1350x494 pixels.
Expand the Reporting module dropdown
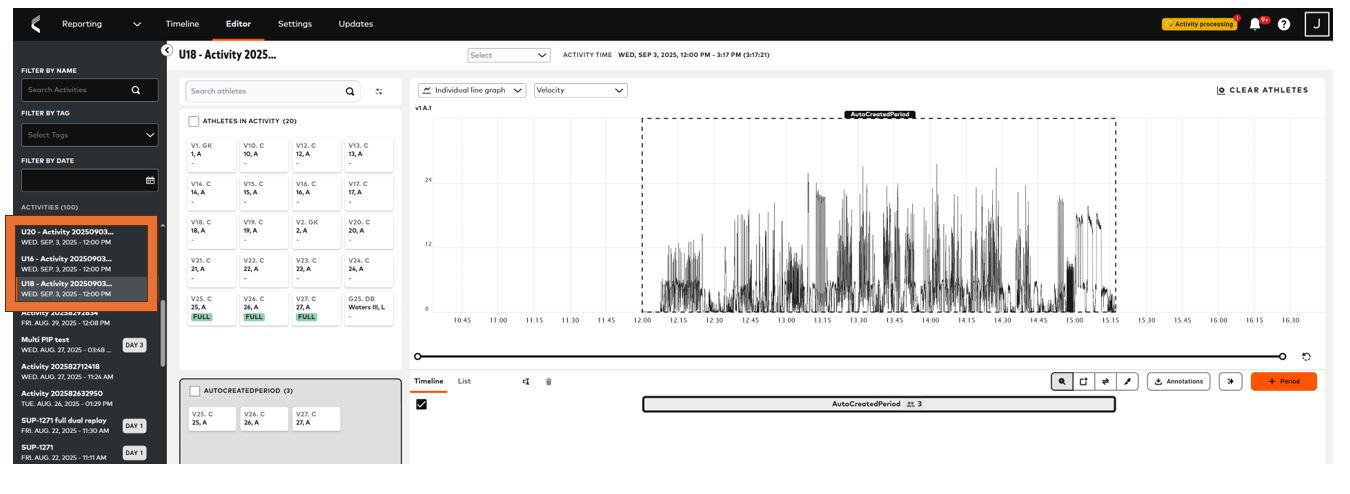[x=101, y=24]
